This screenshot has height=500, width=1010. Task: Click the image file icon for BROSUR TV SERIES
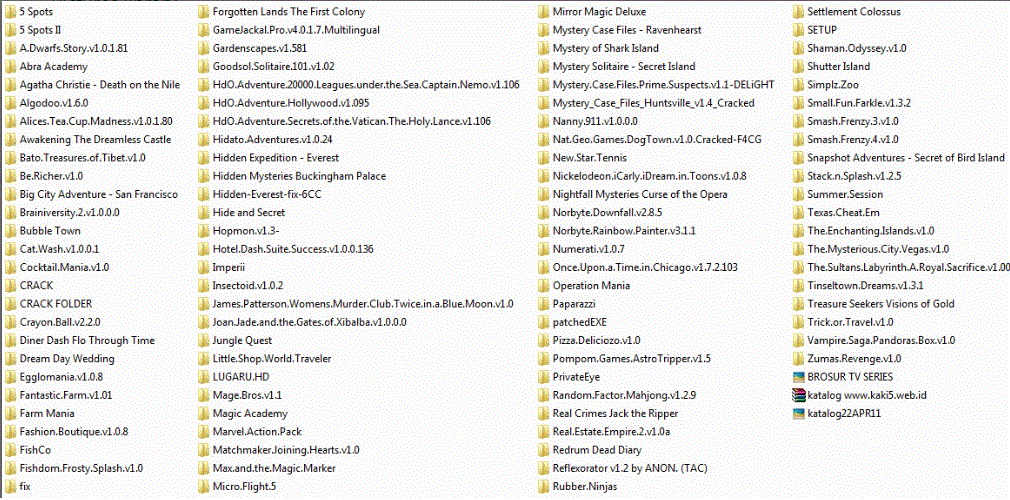click(797, 377)
